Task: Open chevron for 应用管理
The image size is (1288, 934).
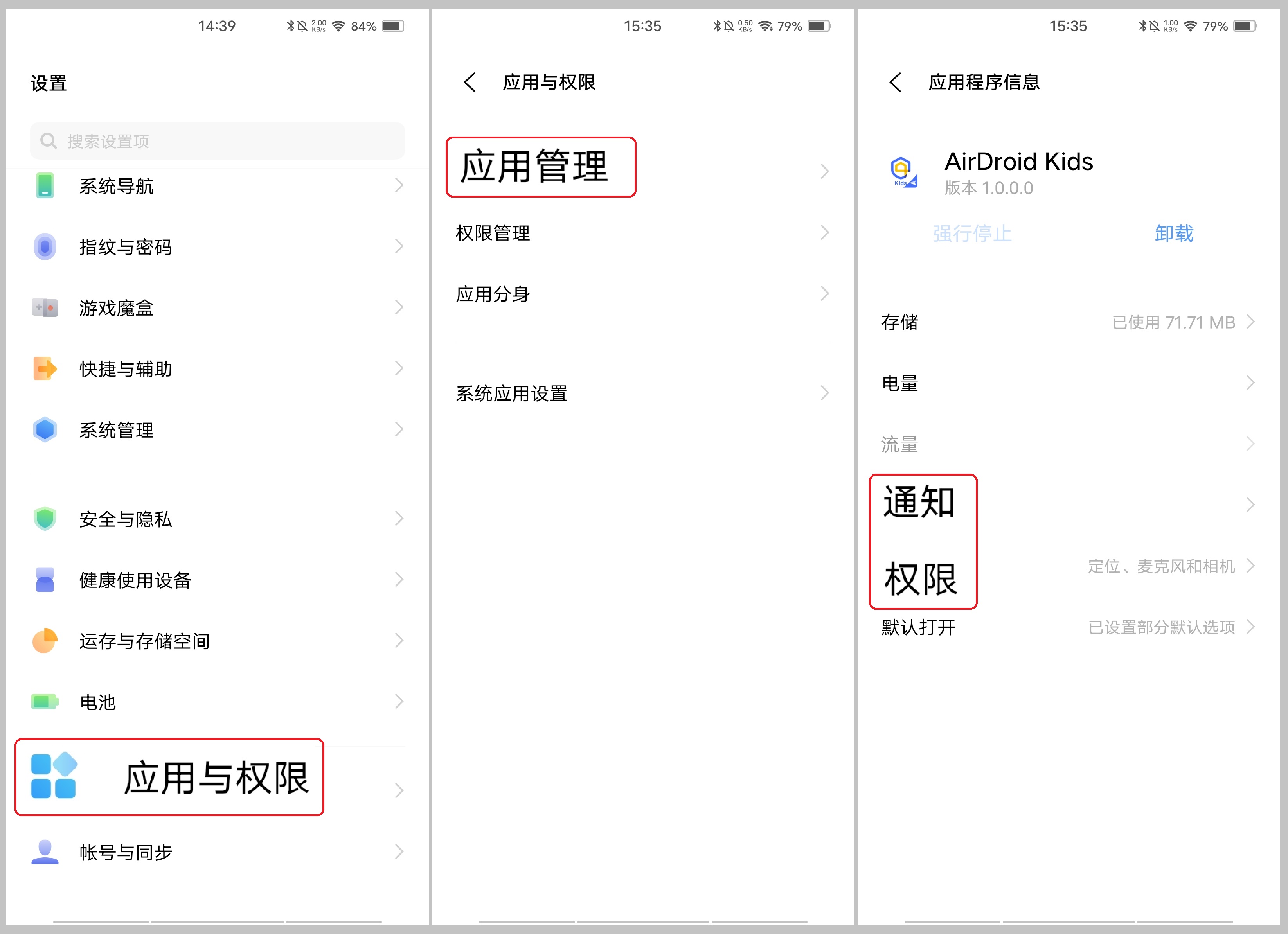Action: point(825,171)
